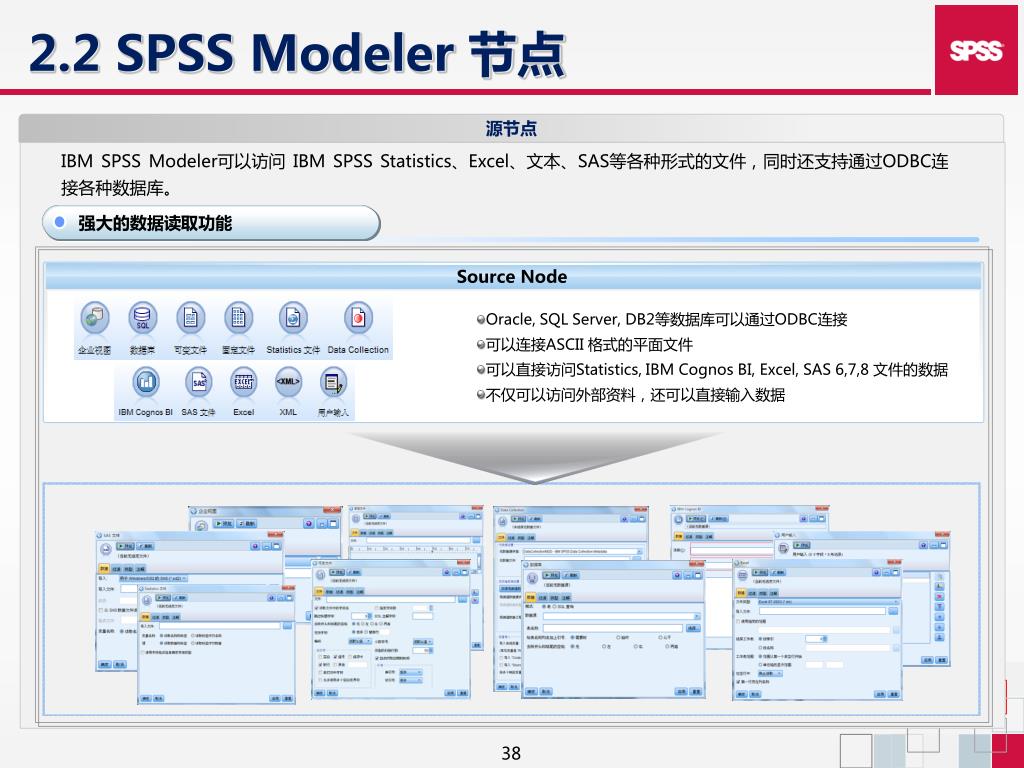Viewport: 1024px width, 768px height.
Task: Open the 数据 tab in Excel dialog
Action: 741,593
